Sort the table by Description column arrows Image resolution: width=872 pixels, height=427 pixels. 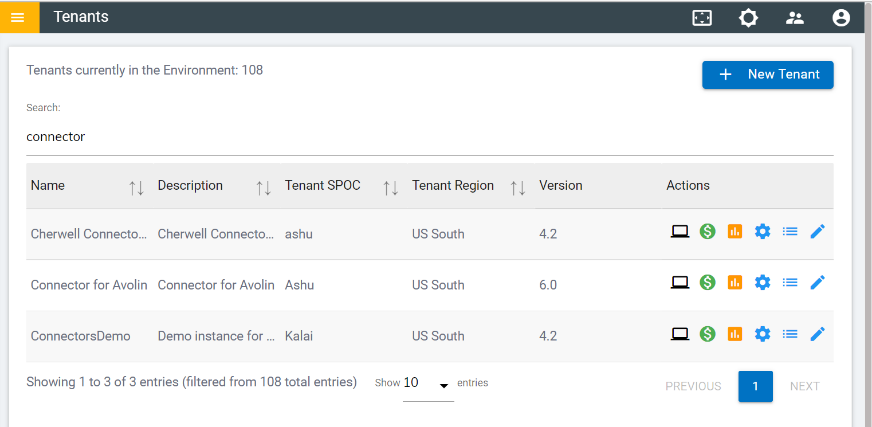pyautogui.click(x=263, y=188)
